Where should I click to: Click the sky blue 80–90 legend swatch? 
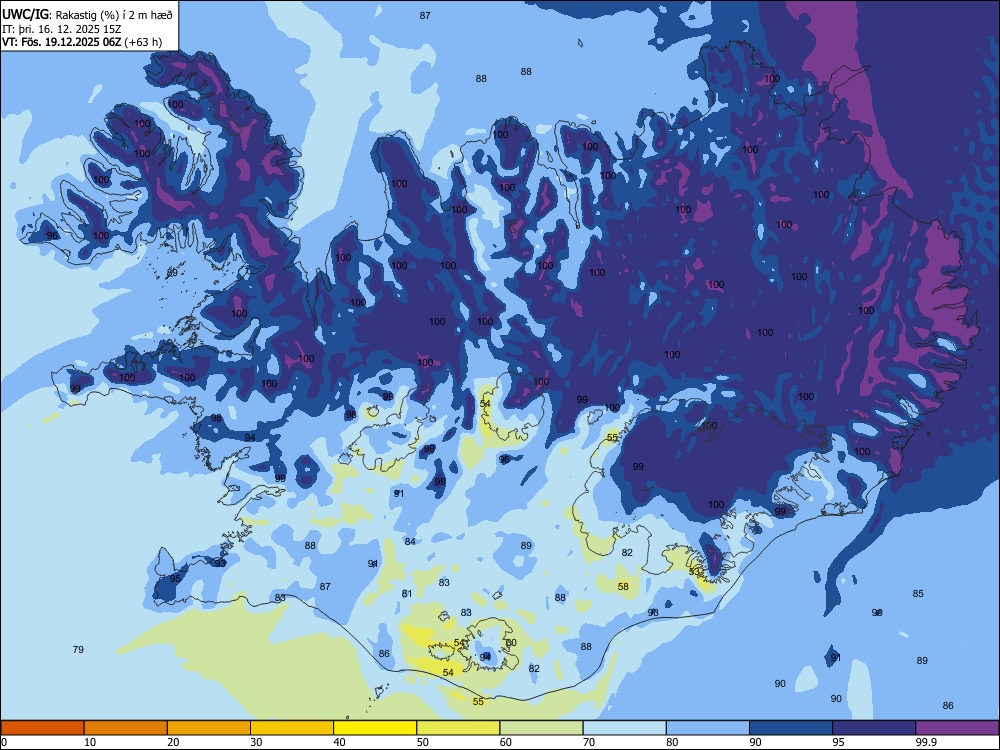(708, 728)
